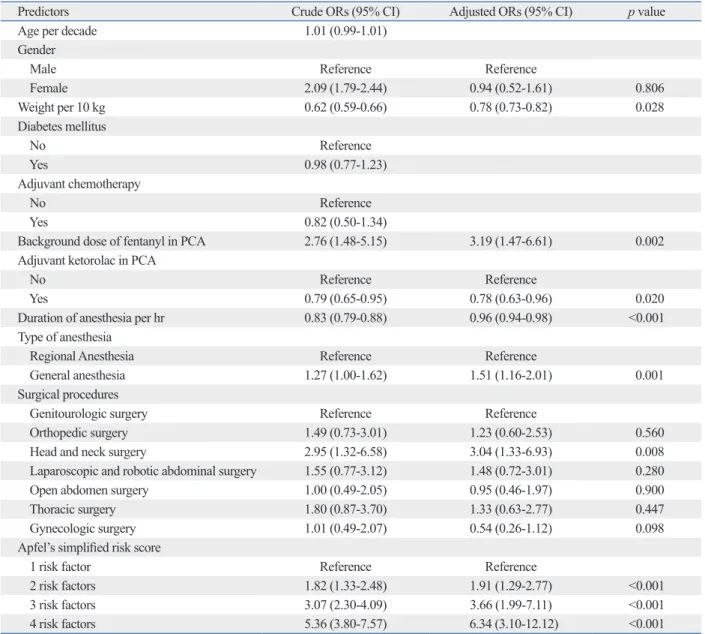Viewport: 705px width, 634px height.
Task: Click adjusted OR '0.94 (0.52-1.61)'
Action: click(511, 88)
